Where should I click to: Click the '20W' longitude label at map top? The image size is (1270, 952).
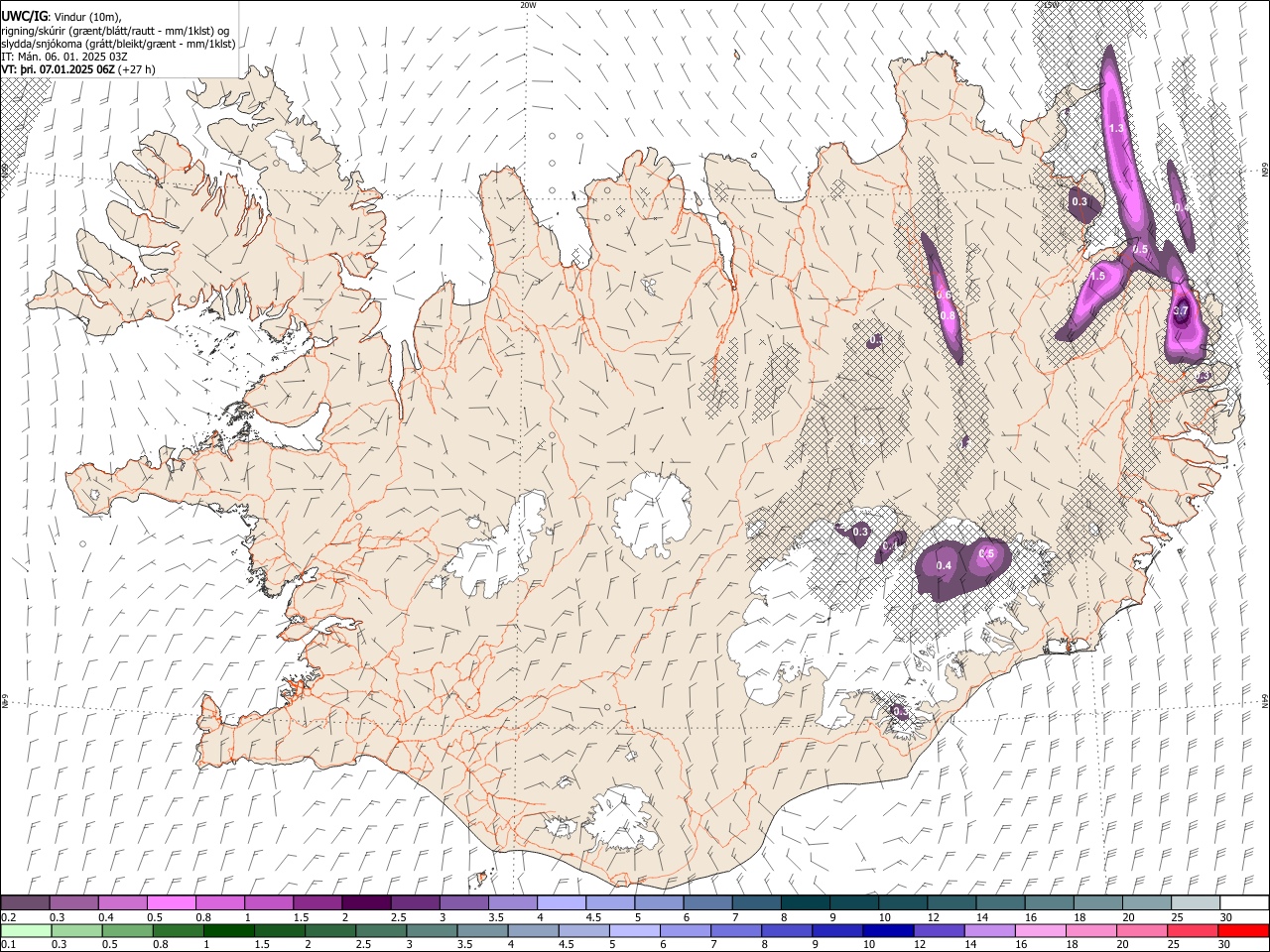(x=529, y=5)
